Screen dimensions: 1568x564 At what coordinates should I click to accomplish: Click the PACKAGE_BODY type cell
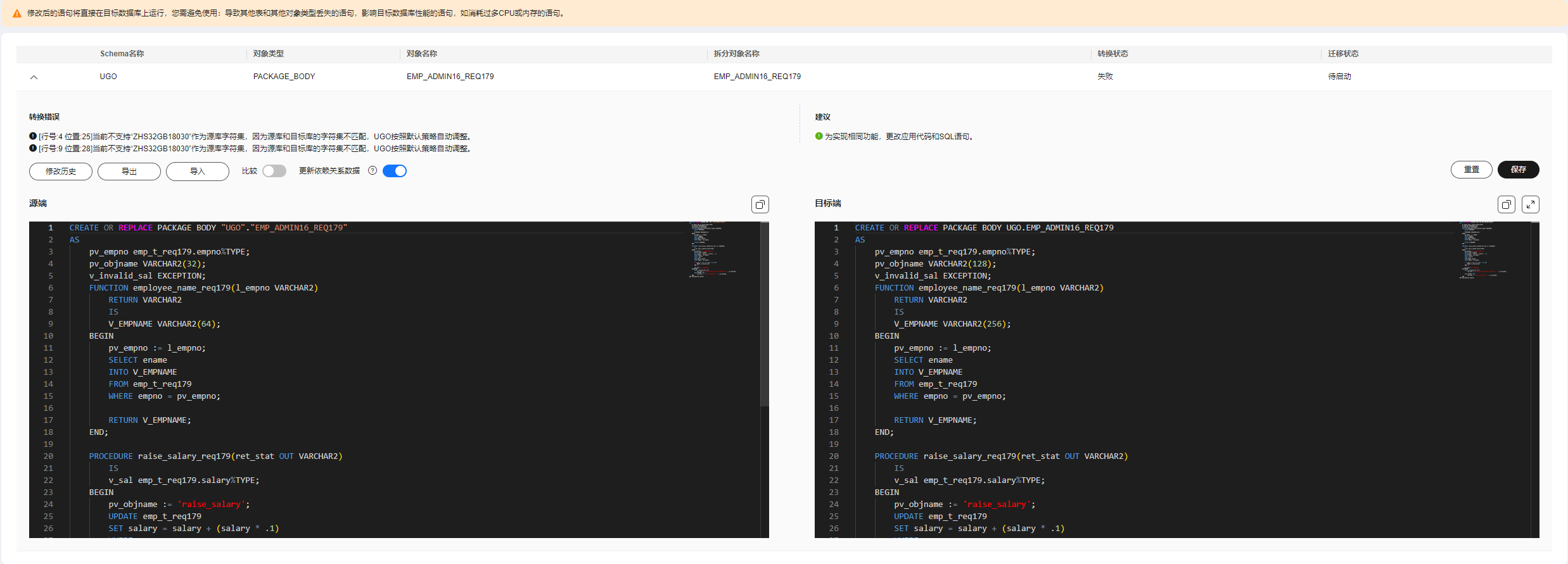[x=284, y=77]
